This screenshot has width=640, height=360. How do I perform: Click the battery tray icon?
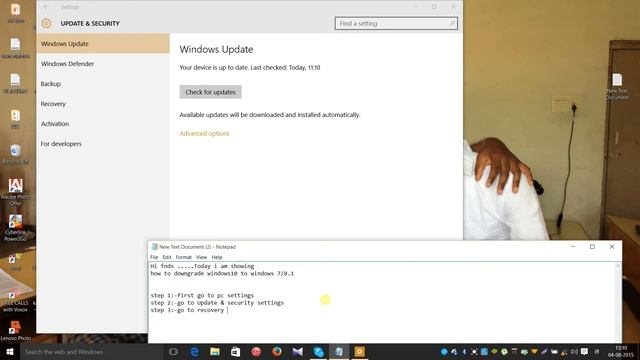click(554, 352)
